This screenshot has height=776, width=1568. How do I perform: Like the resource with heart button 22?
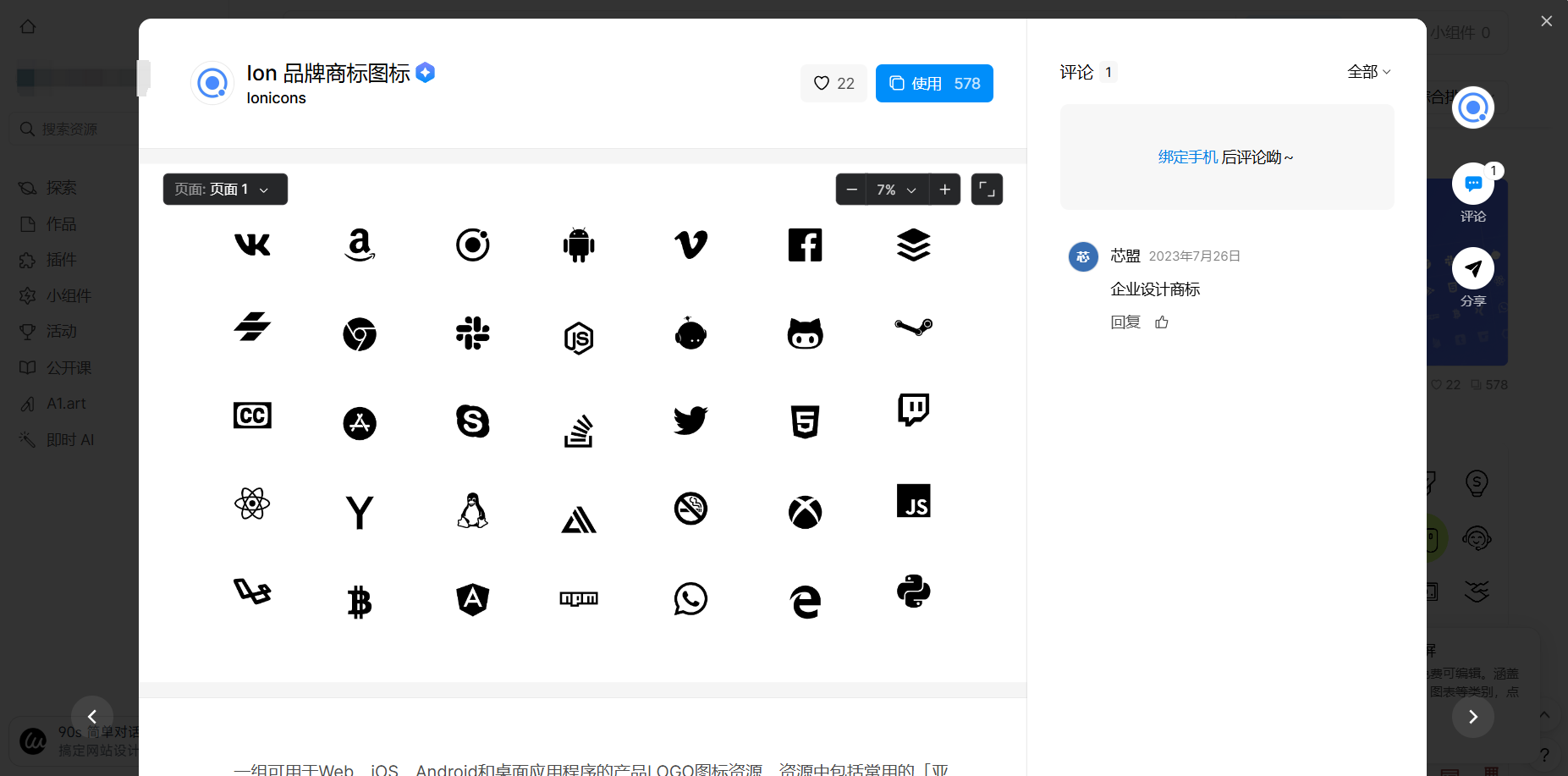coord(834,83)
